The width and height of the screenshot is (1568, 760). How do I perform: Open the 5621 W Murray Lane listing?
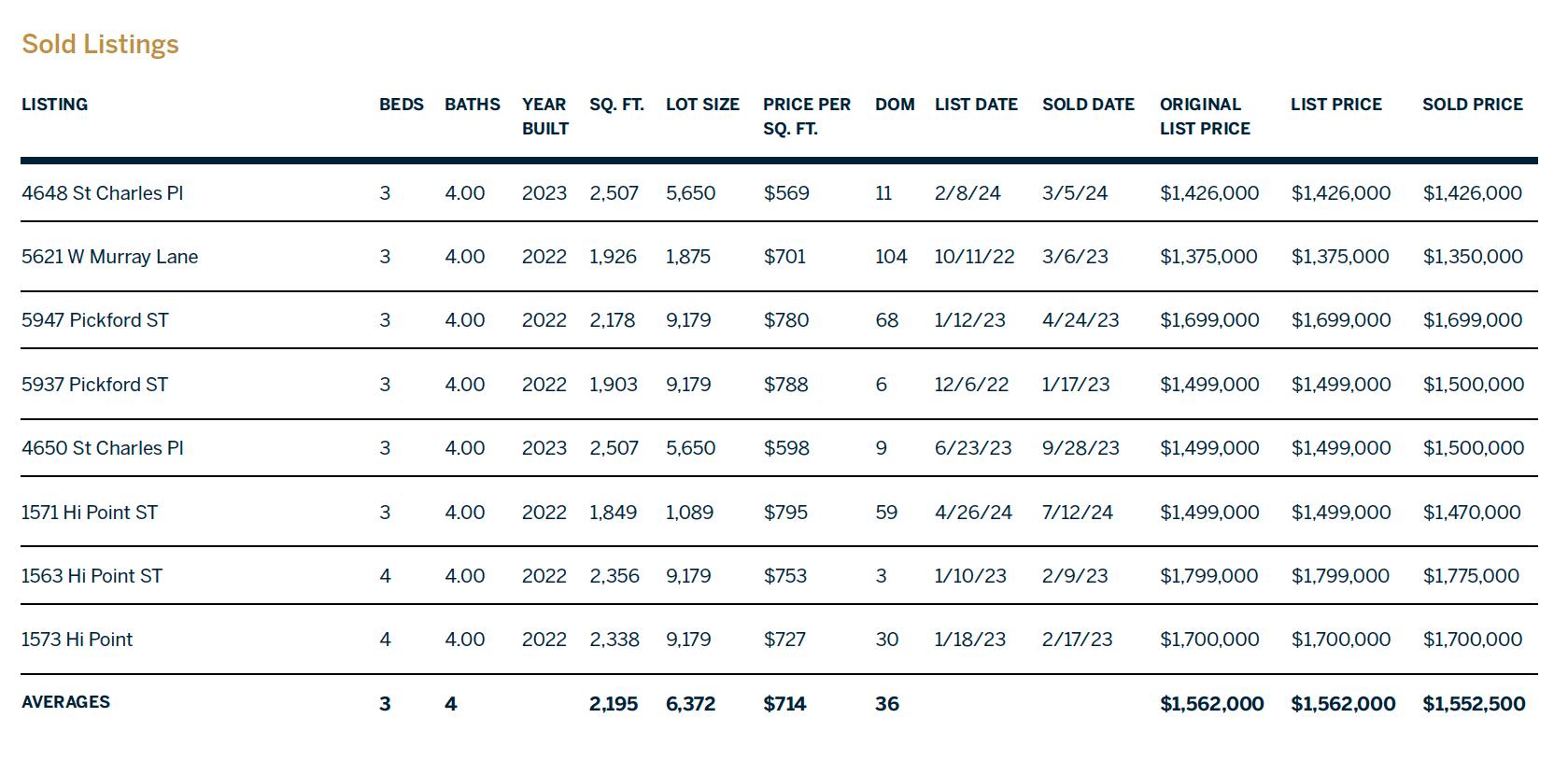pos(110,257)
